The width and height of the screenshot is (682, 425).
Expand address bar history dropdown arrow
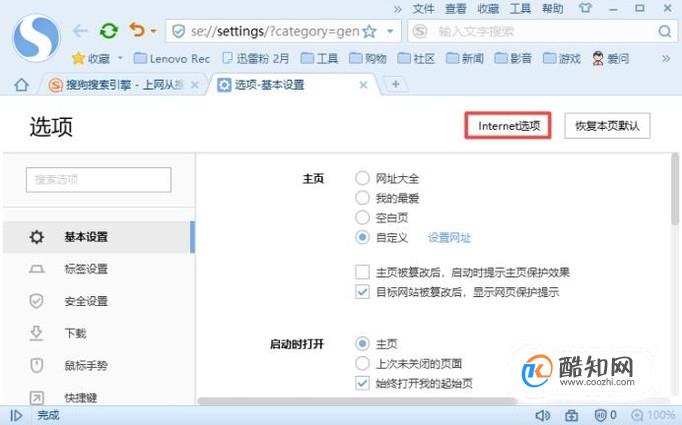390,31
